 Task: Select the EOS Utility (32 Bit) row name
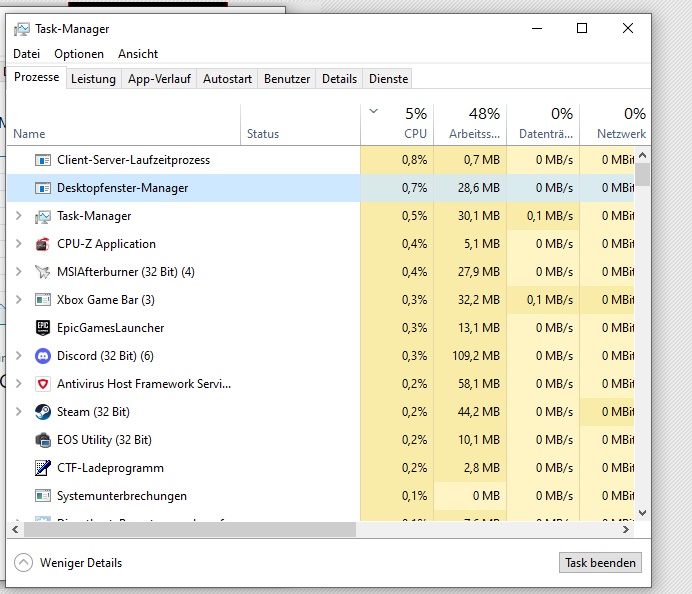[104, 440]
